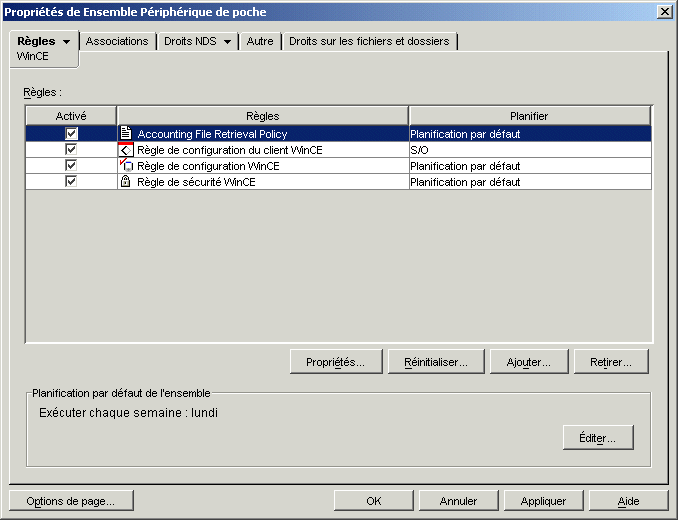Toggle the Règle de sécurité WinCE checkbox

(71, 182)
